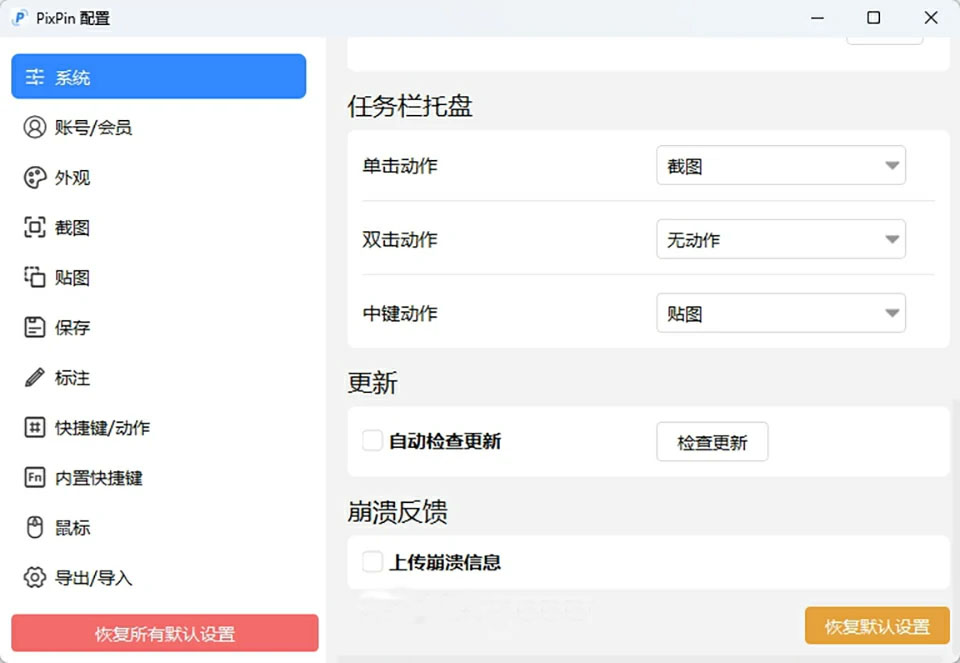Maximize the PixPin 配置 window

(x=873, y=18)
